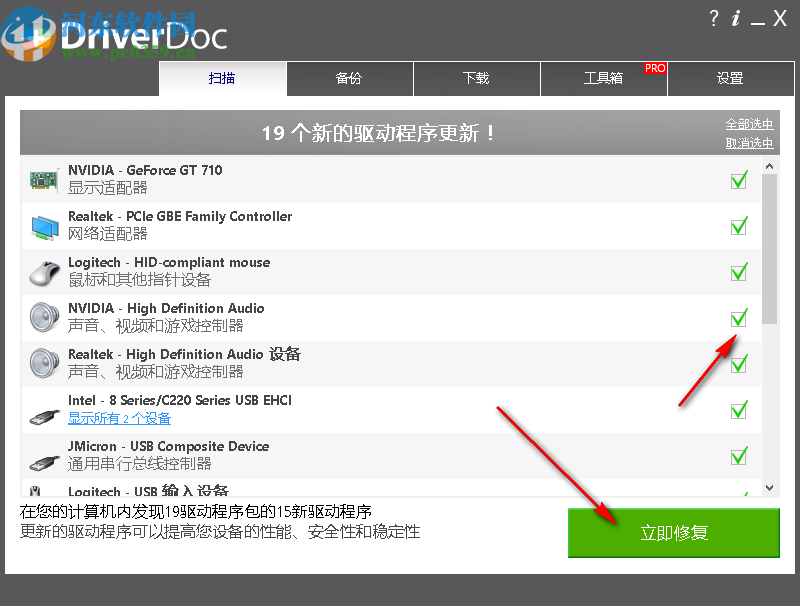The height and width of the screenshot is (606, 800).
Task: Switch to the 备份 tab
Action: point(349,79)
